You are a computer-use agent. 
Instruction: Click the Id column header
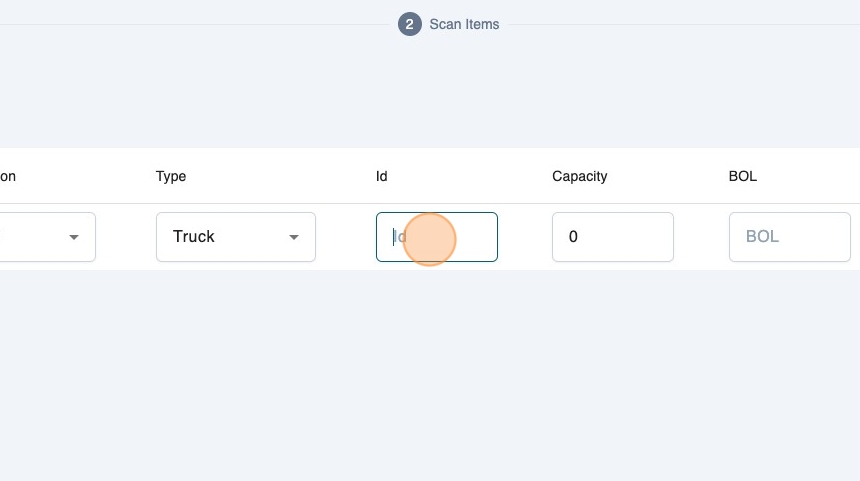click(x=381, y=176)
